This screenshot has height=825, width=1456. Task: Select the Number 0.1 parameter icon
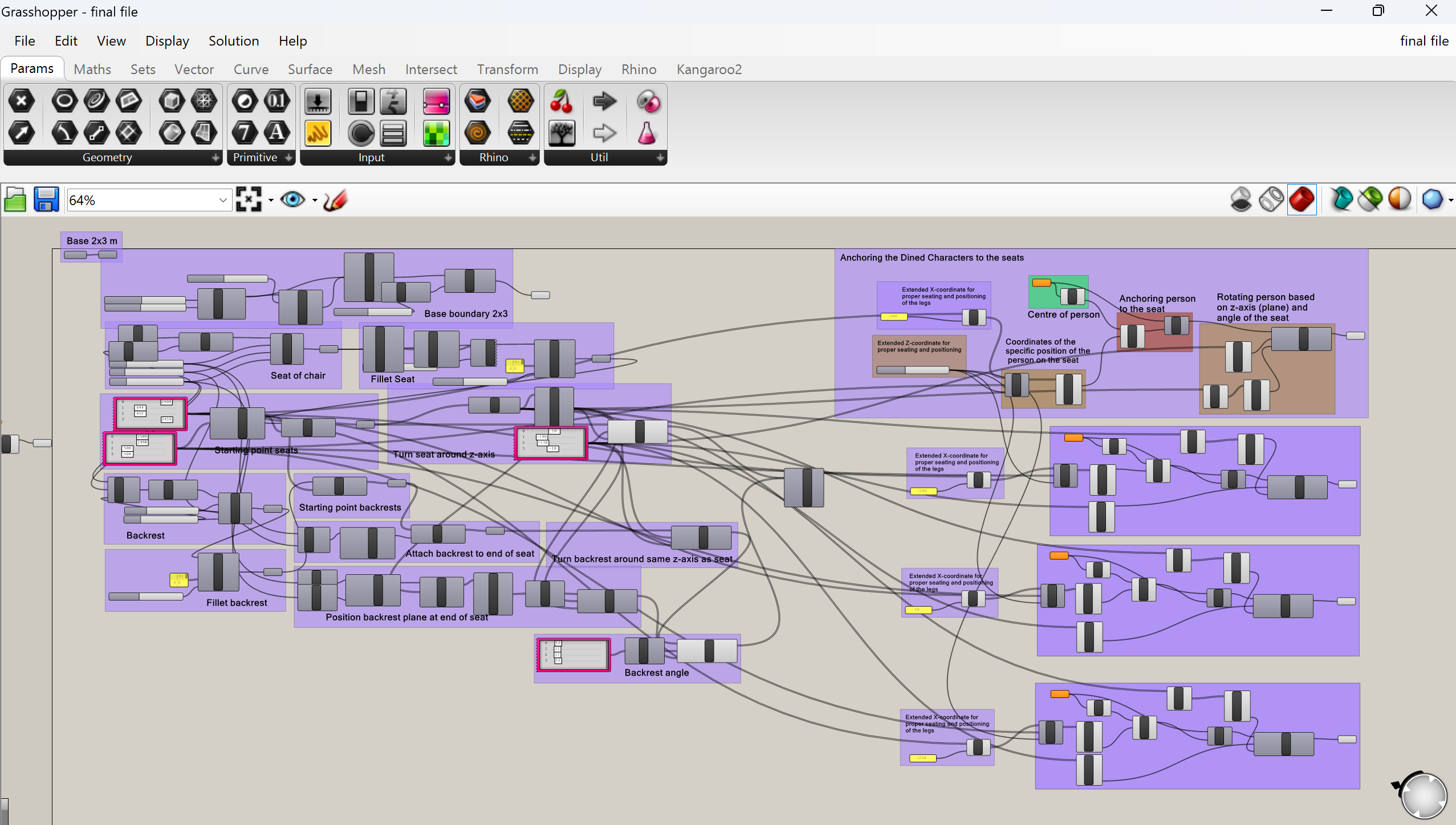coord(277,101)
